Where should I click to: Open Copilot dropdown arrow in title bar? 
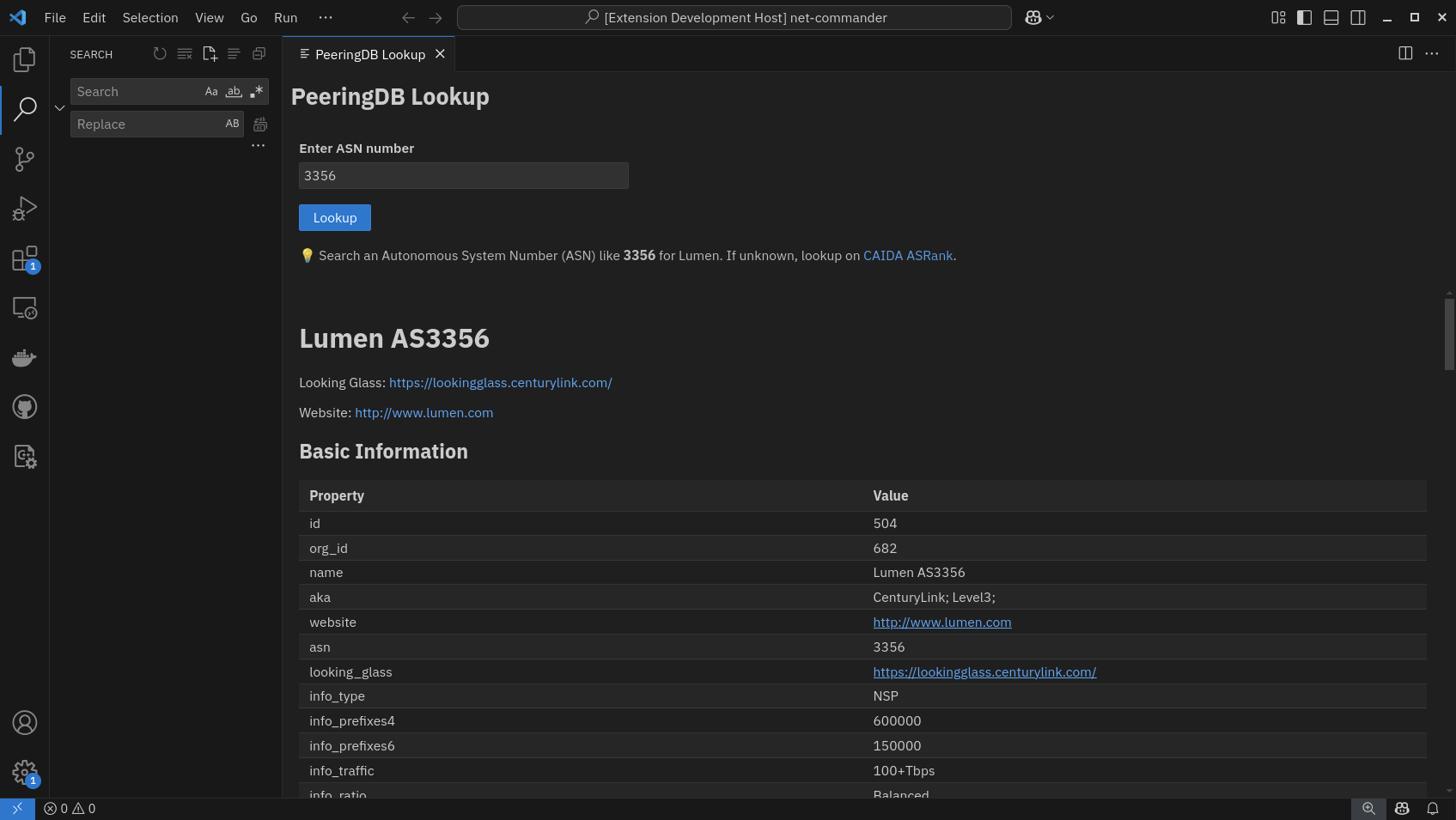(1050, 17)
